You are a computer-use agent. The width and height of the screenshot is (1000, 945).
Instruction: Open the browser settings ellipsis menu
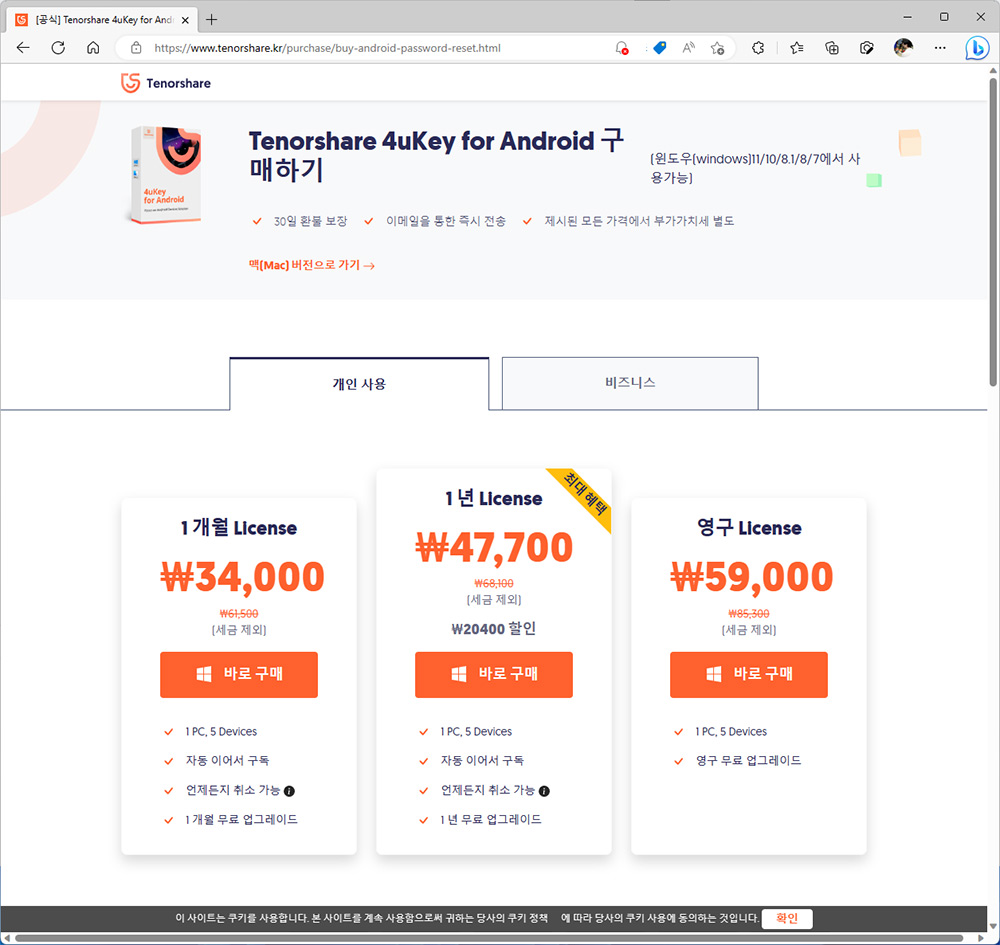coord(940,48)
